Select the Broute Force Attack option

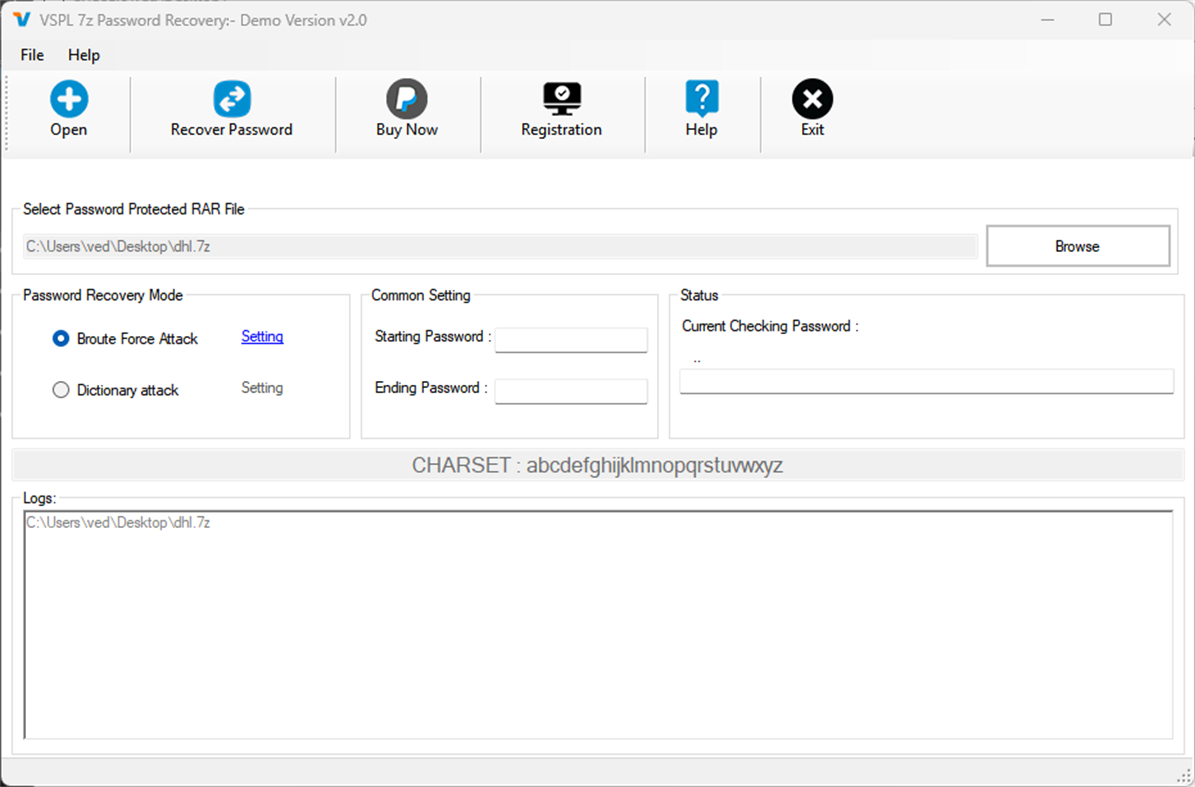click(x=60, y=338)
